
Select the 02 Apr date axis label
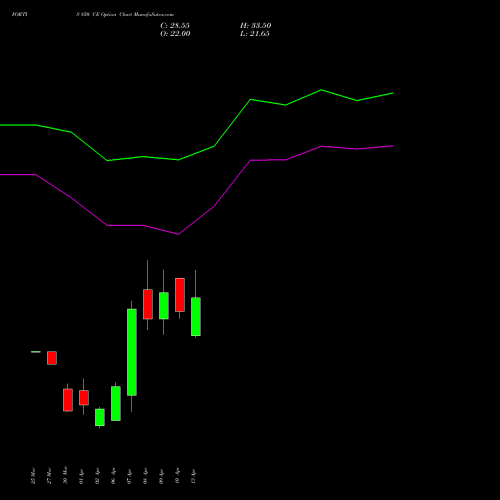pos(97,476)
